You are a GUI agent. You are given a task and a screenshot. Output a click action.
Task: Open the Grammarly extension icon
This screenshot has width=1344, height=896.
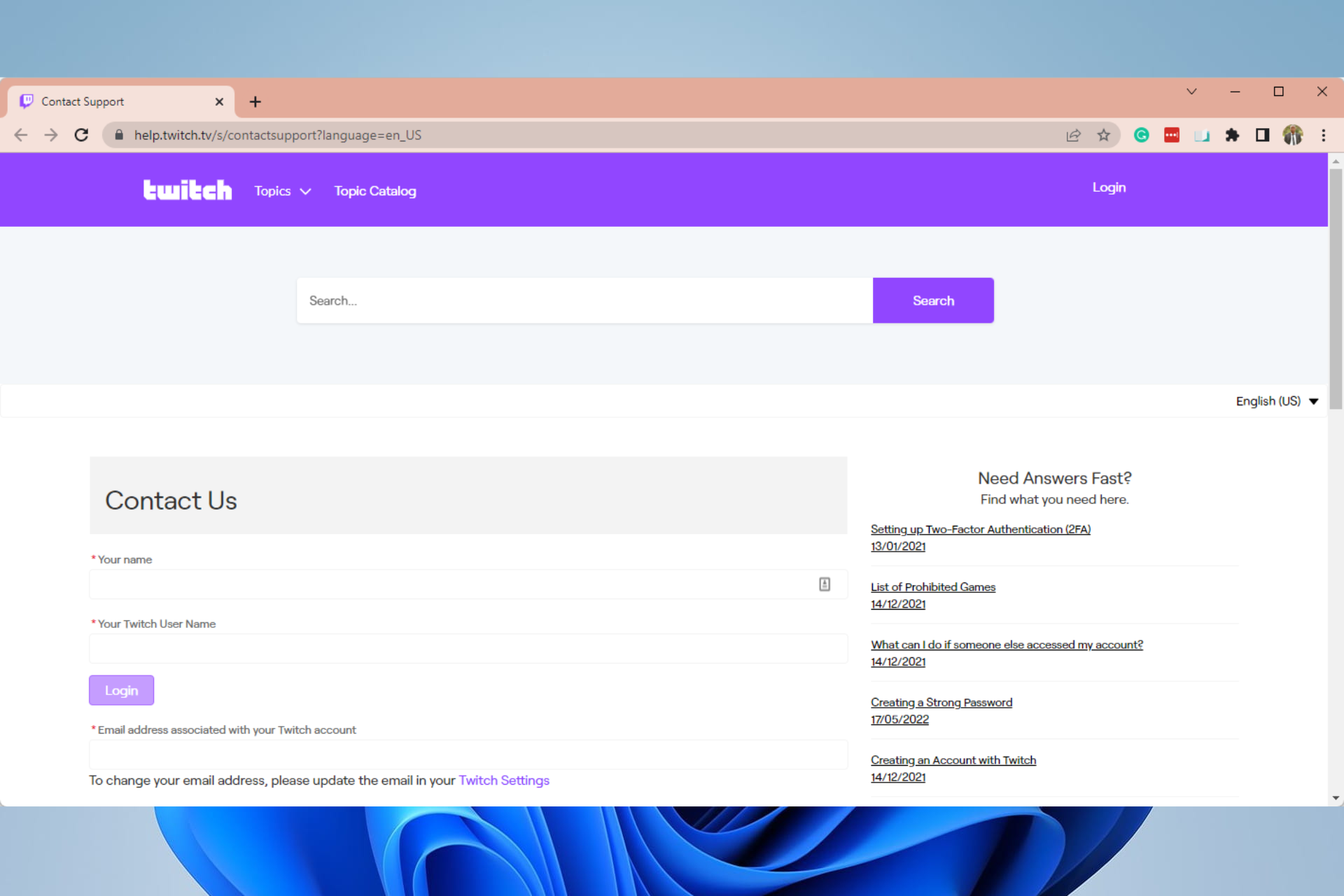coord(1142,135)
